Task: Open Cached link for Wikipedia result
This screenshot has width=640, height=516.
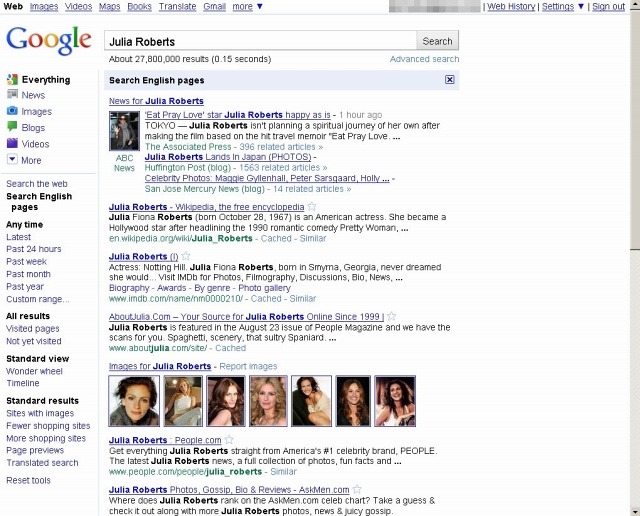Action: tap(276, 238)
